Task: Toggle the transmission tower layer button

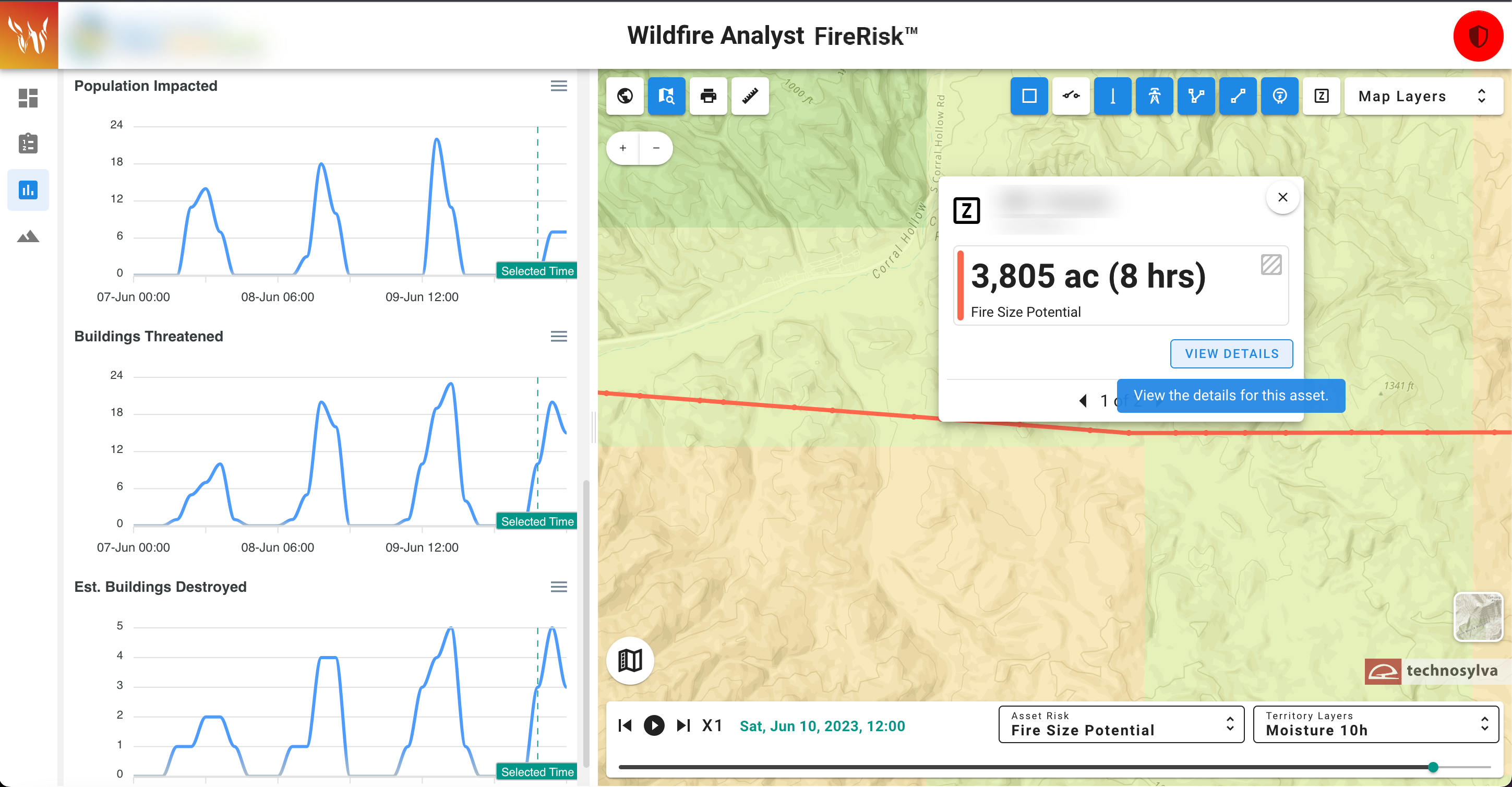Action: point(1154,96)
